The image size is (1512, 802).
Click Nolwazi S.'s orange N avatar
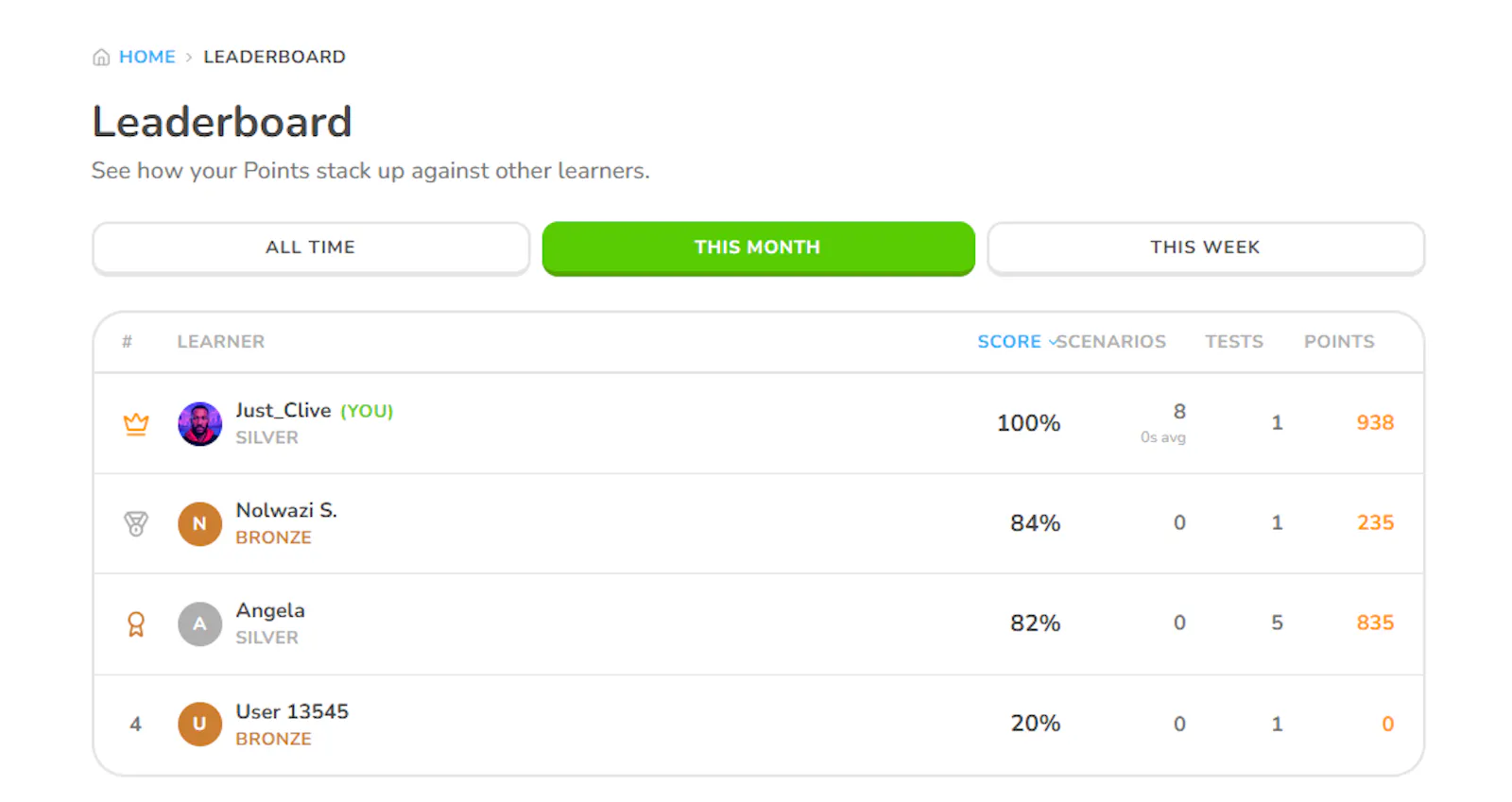[x=199, y=523]
